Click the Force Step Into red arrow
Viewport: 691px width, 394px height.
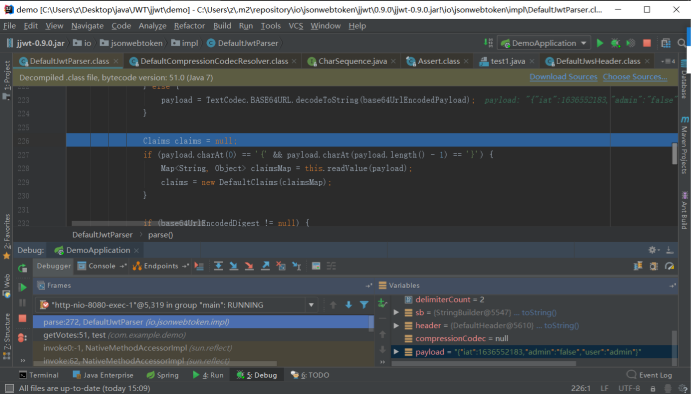[249, 266]
